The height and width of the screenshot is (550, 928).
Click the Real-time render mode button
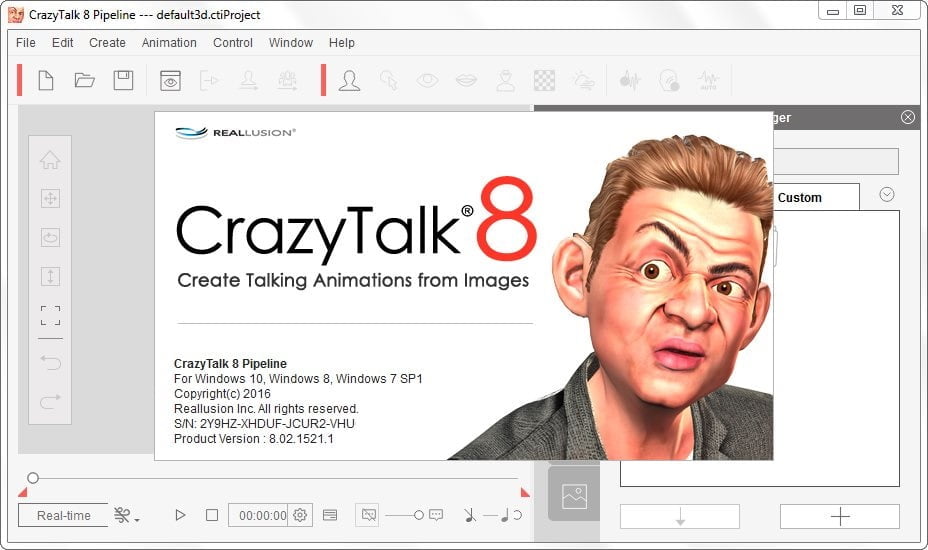point(63,515)
